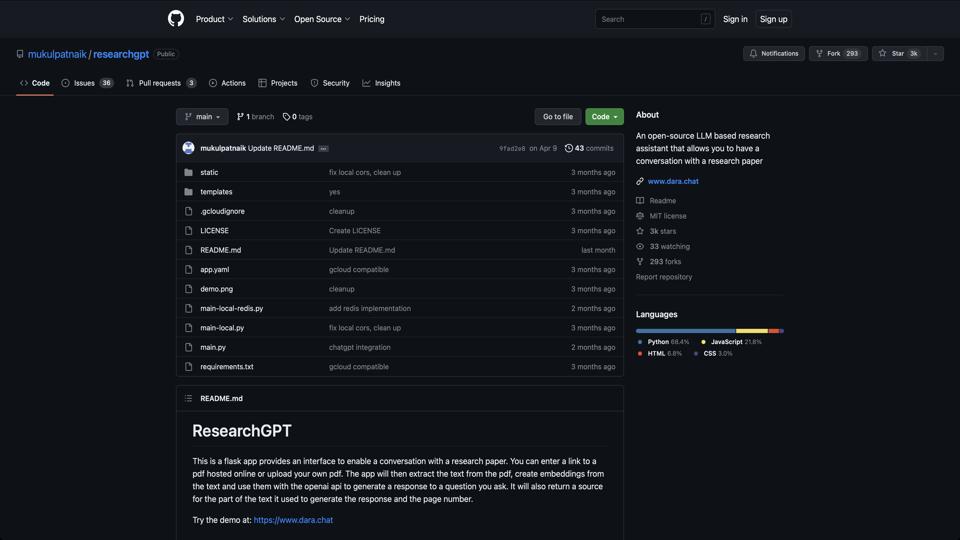
Task: Click the HTML language color dot
Action: pos(640,354)
